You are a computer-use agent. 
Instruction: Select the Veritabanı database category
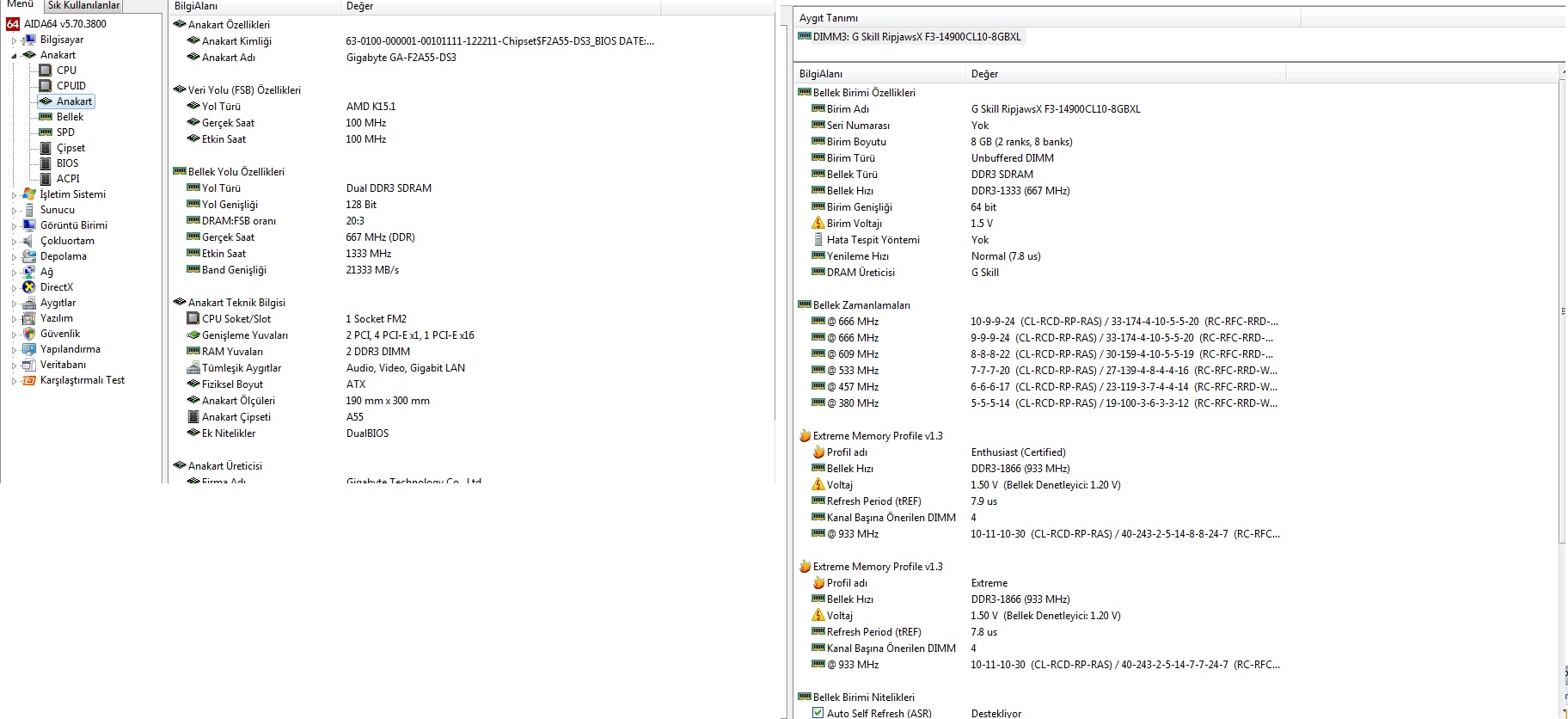63,365
